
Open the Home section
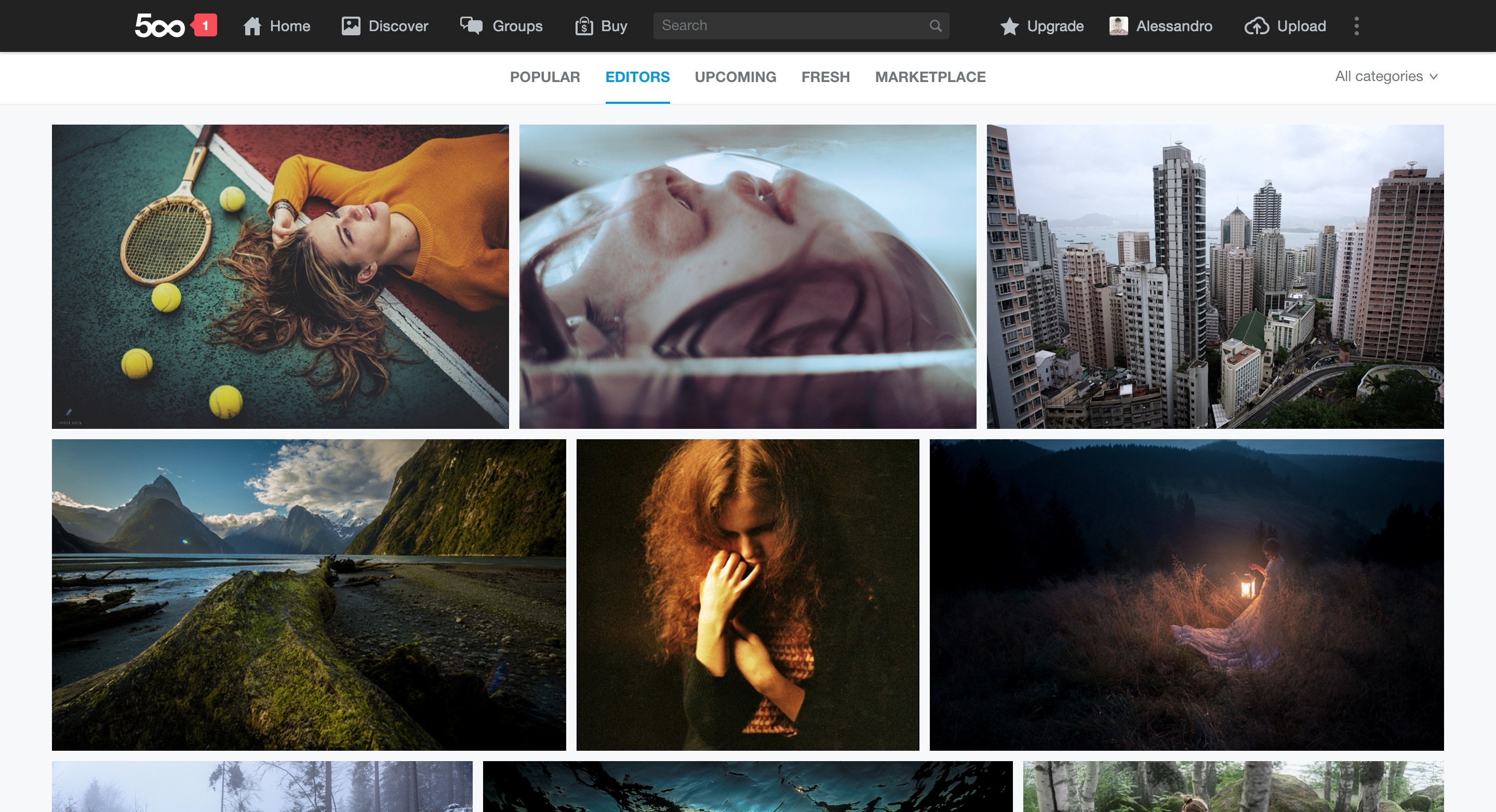click(276, 25)
